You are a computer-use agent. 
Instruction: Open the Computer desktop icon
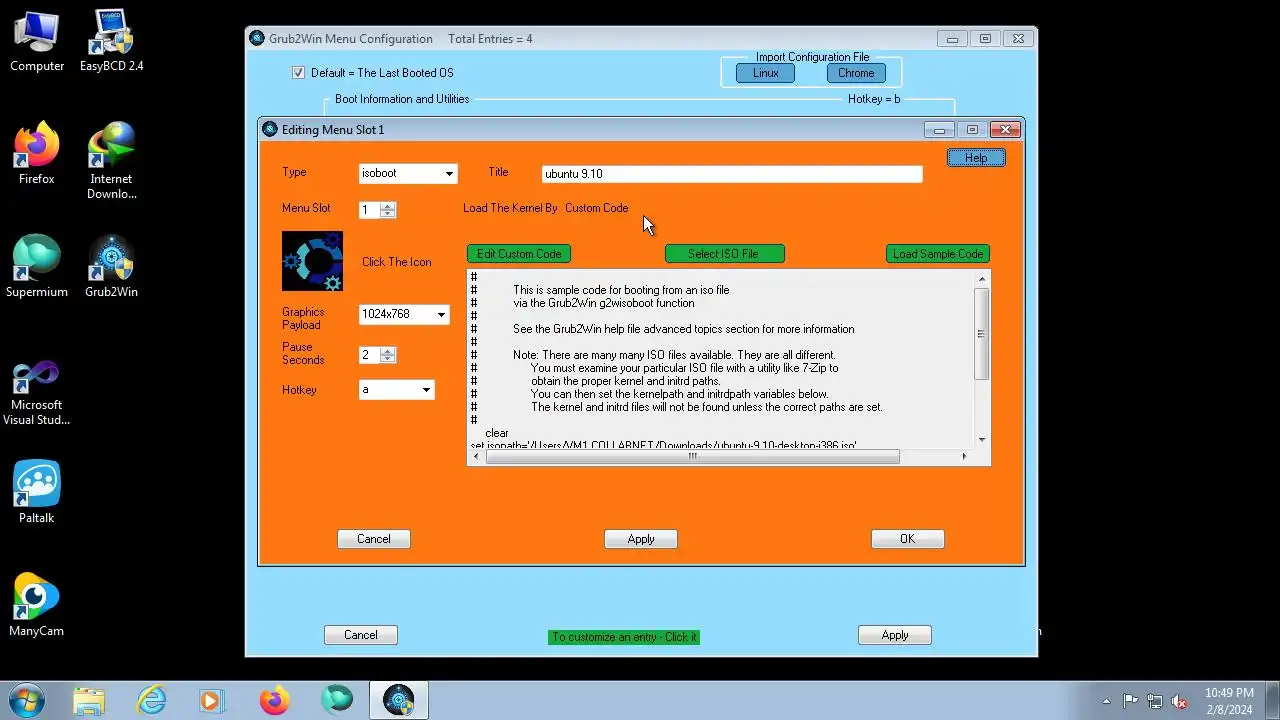tap(37, 42)
